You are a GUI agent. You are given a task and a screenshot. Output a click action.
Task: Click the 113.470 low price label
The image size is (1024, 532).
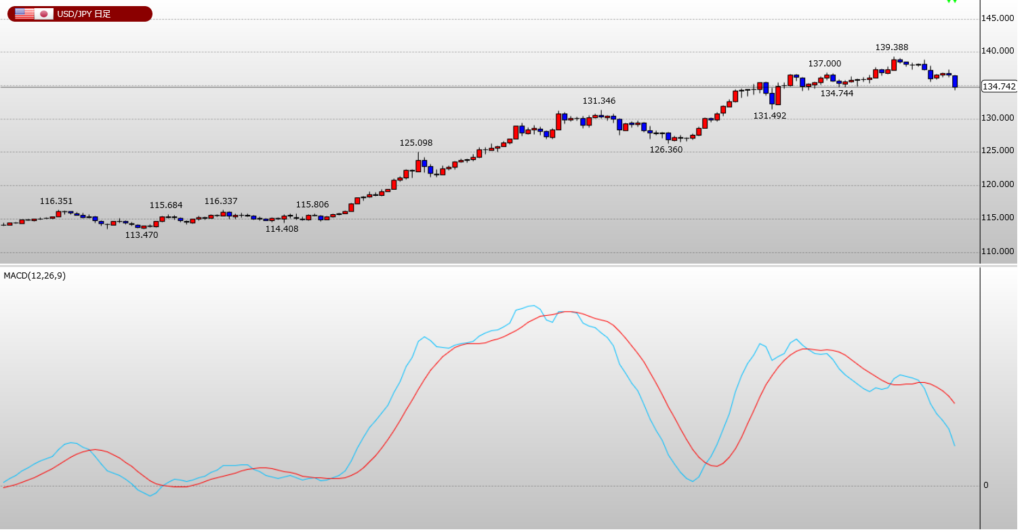click(x=141, y=235)
